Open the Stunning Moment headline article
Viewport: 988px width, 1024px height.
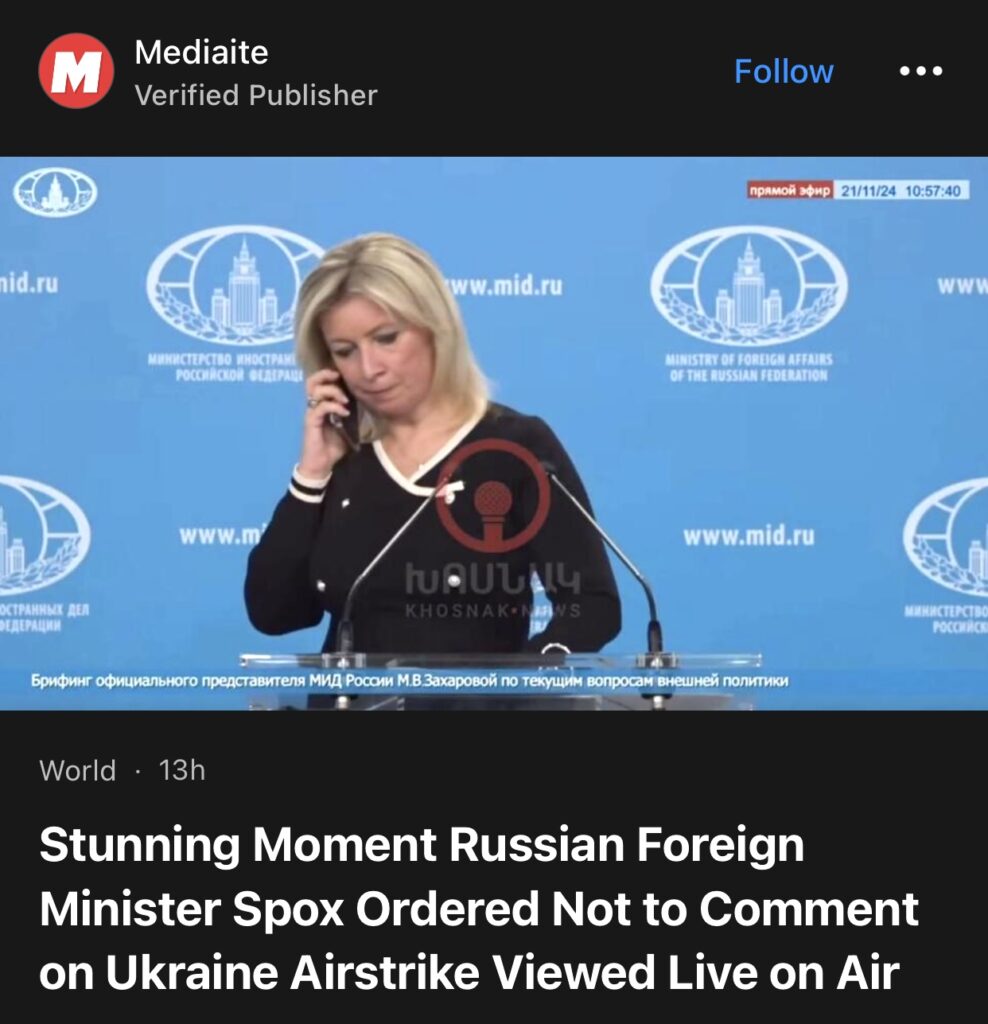pos(479,908)
